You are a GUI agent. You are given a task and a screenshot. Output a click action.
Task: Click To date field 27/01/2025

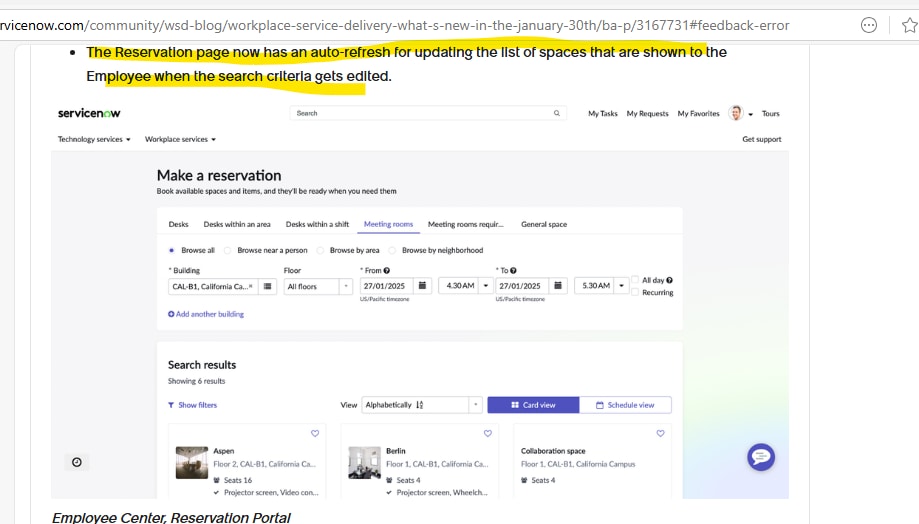[522, 285]
